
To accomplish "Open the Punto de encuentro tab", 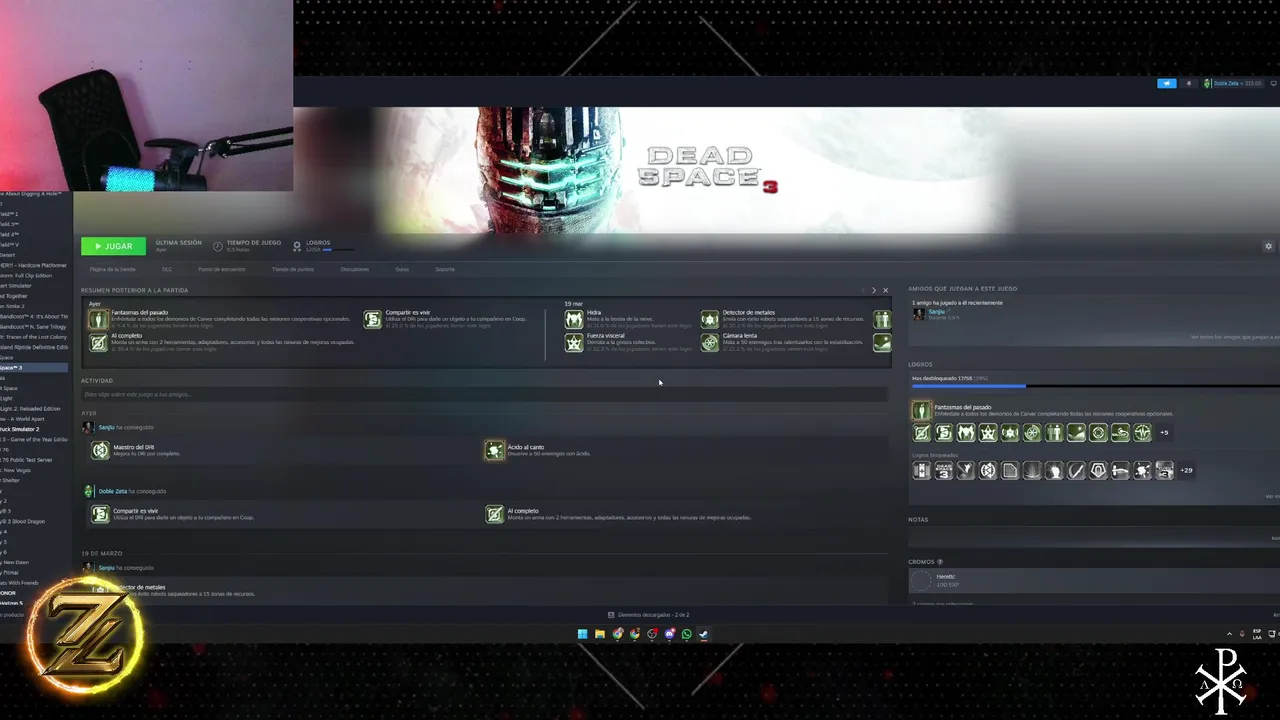I will [221, 269].
